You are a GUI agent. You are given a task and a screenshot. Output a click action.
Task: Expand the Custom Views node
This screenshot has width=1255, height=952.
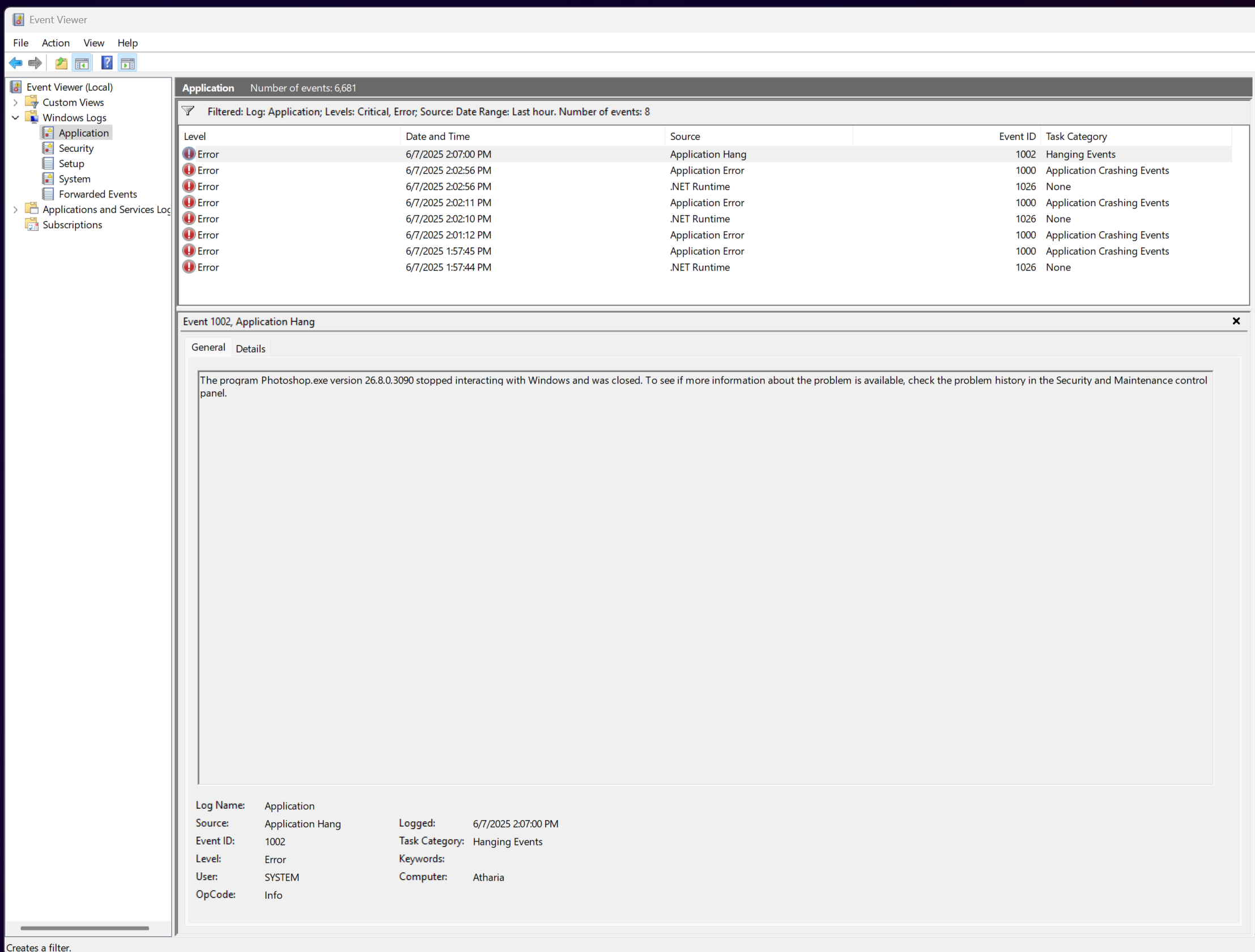pos(15,102)
